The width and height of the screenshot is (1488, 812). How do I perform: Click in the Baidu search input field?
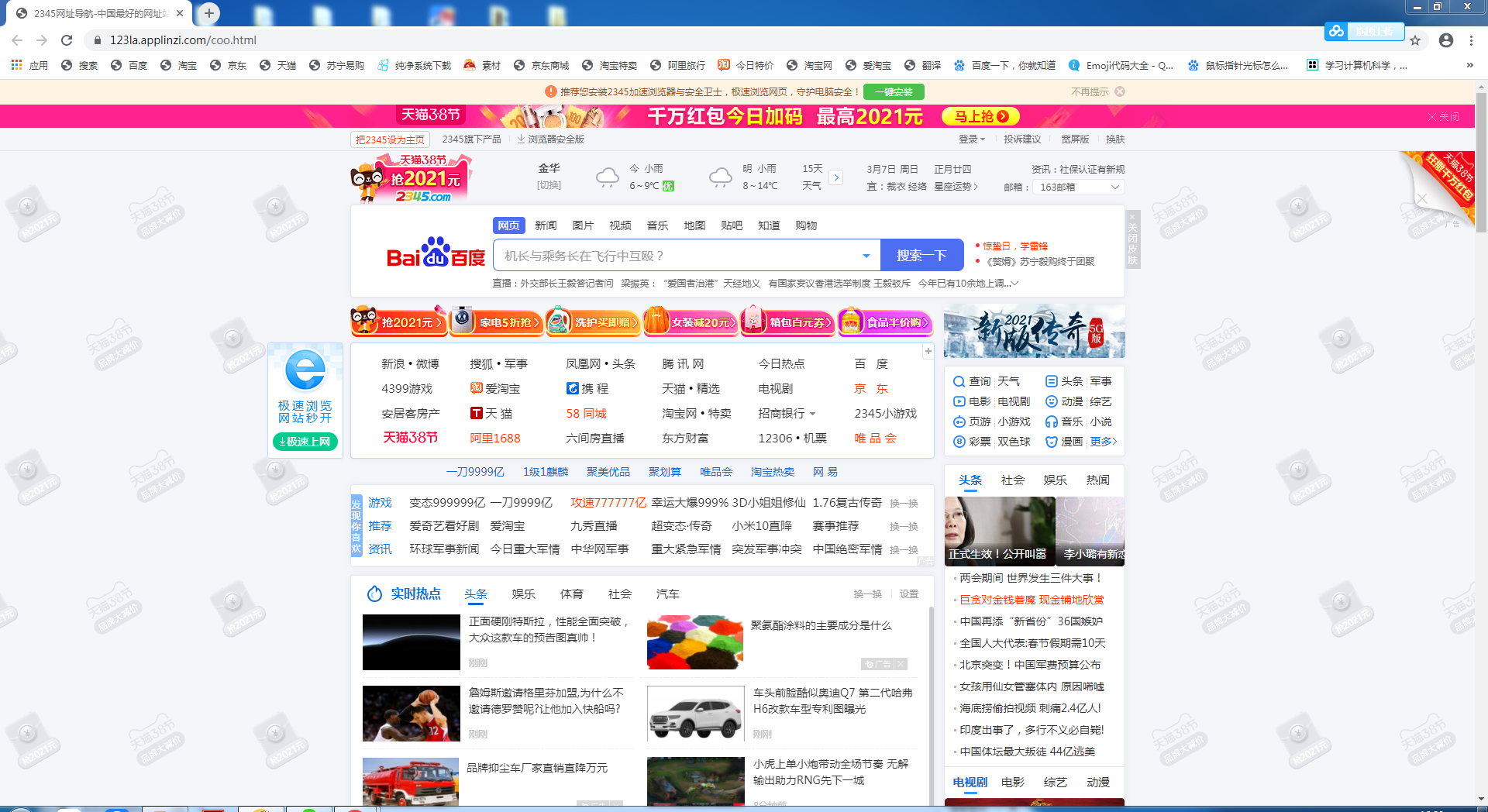(x=678, y=256)
